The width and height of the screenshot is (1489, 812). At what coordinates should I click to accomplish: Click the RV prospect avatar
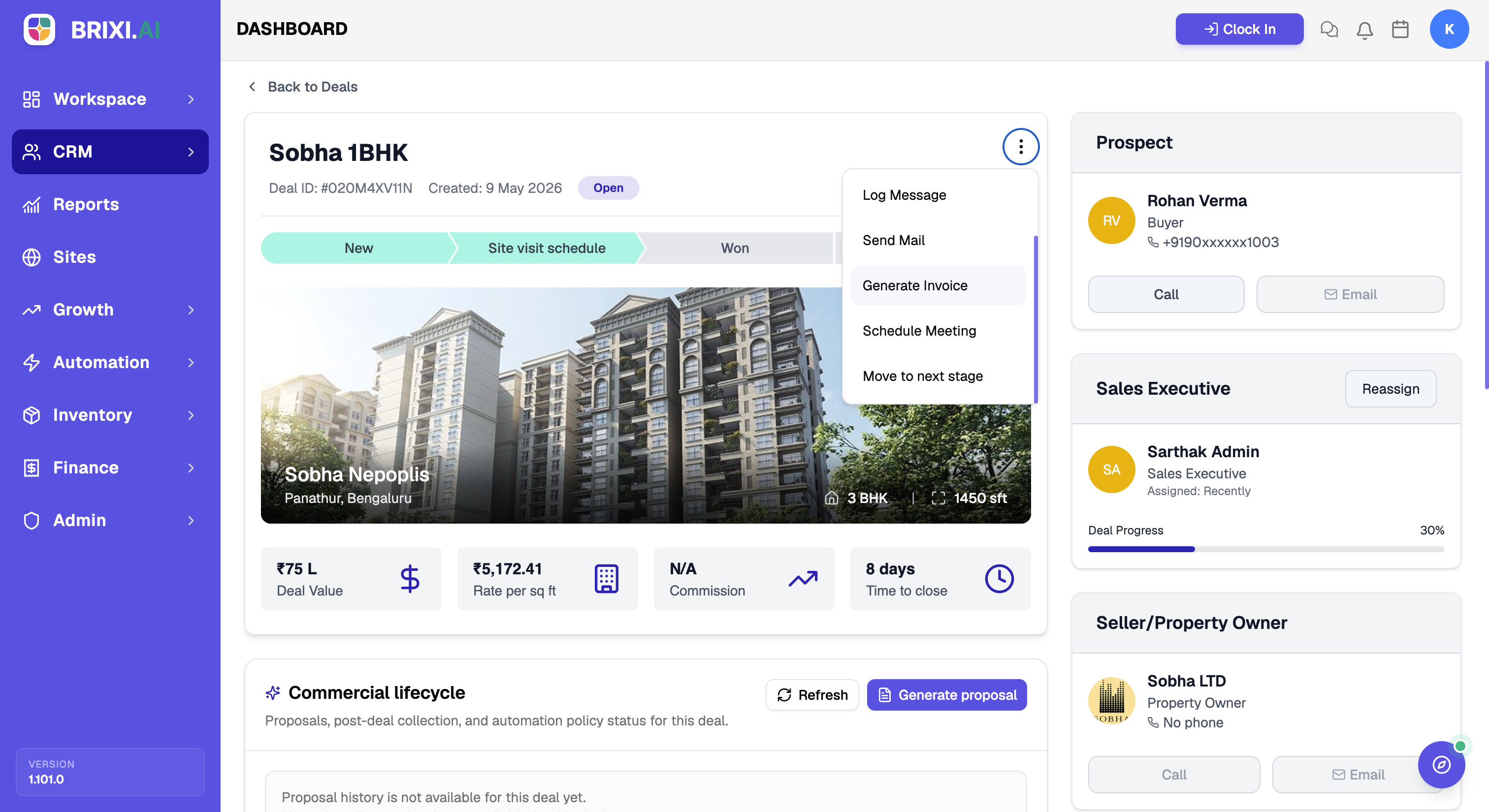coord(1111,220)
